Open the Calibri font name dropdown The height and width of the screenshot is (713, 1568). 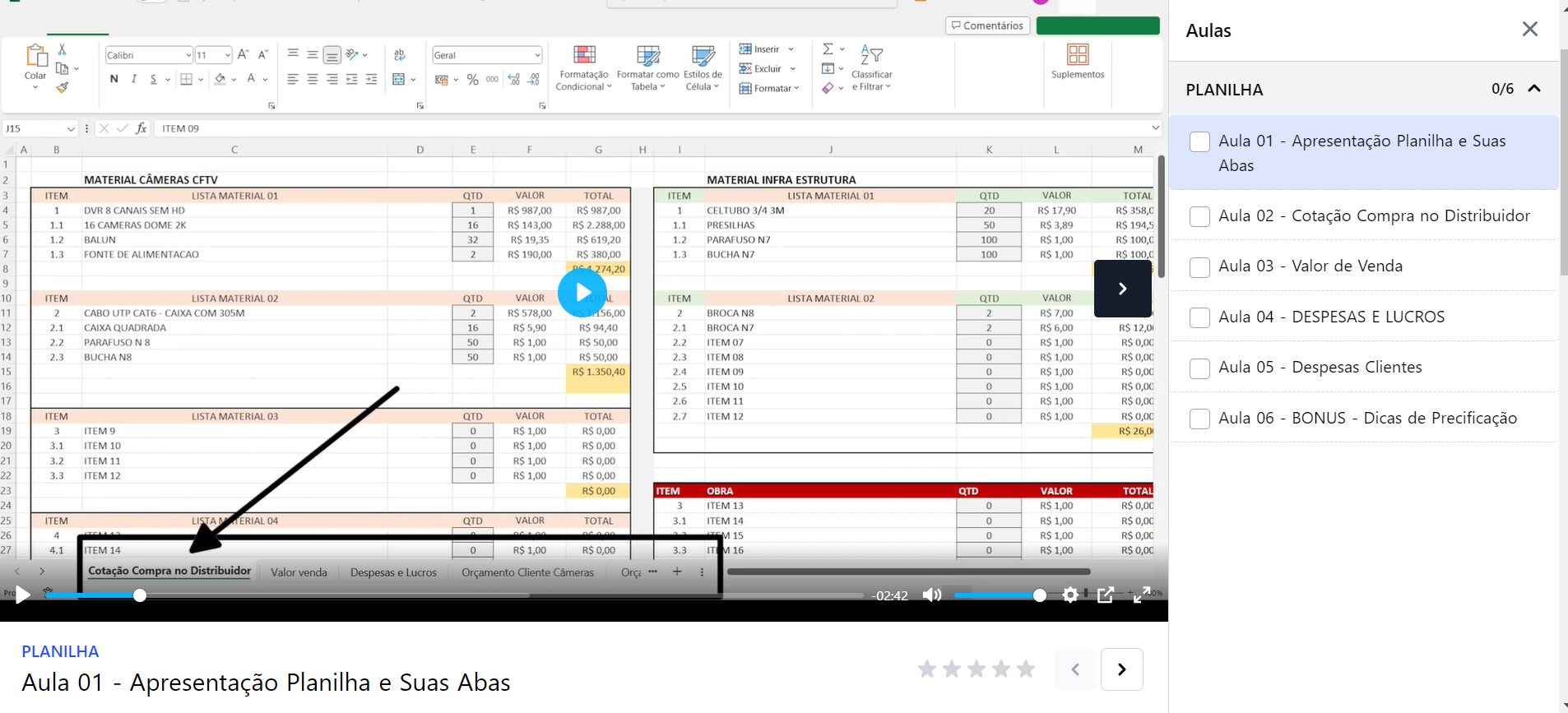tap(188, 55)
